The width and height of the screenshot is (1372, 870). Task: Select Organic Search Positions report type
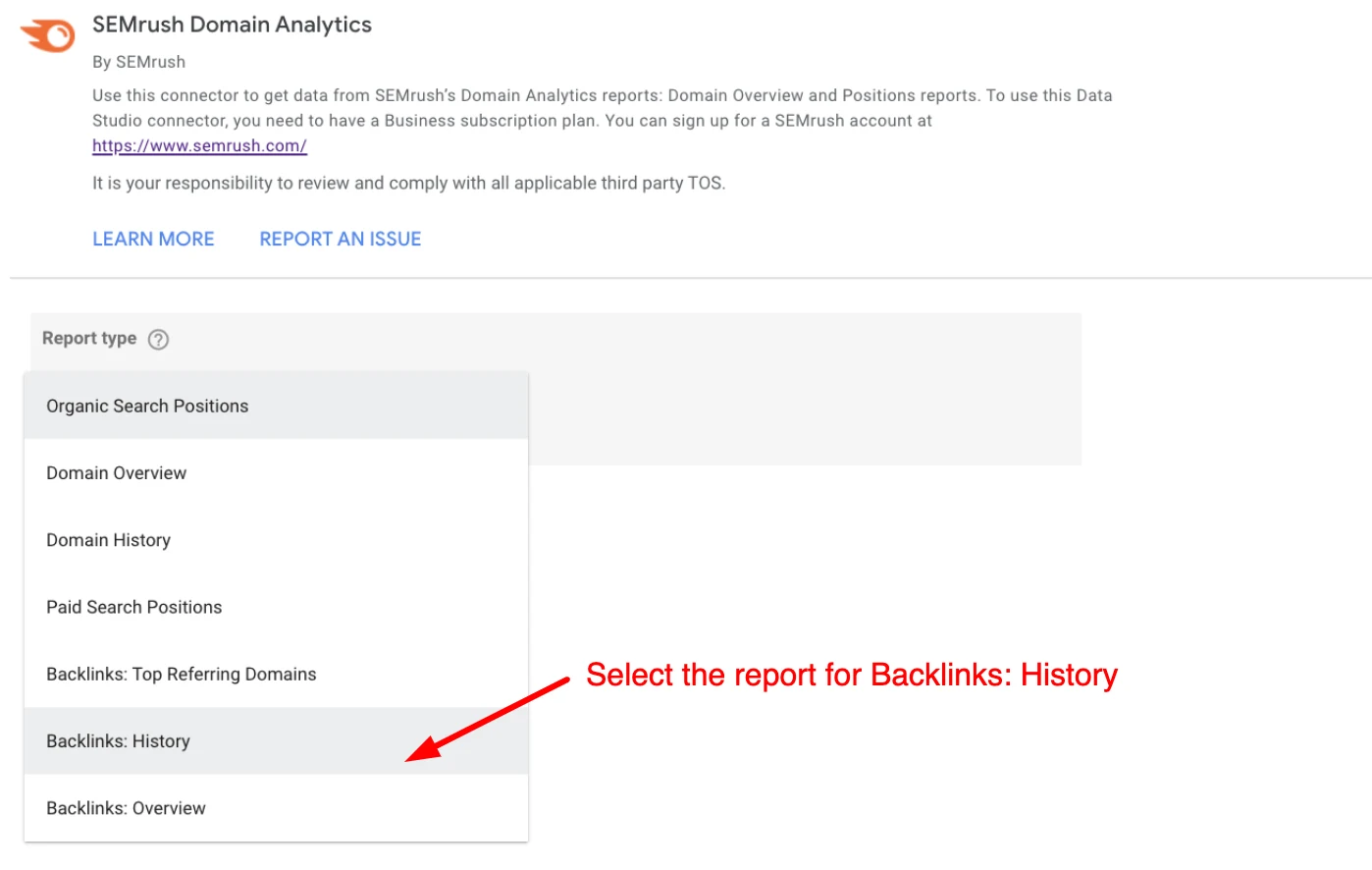(x=276, y=406)
